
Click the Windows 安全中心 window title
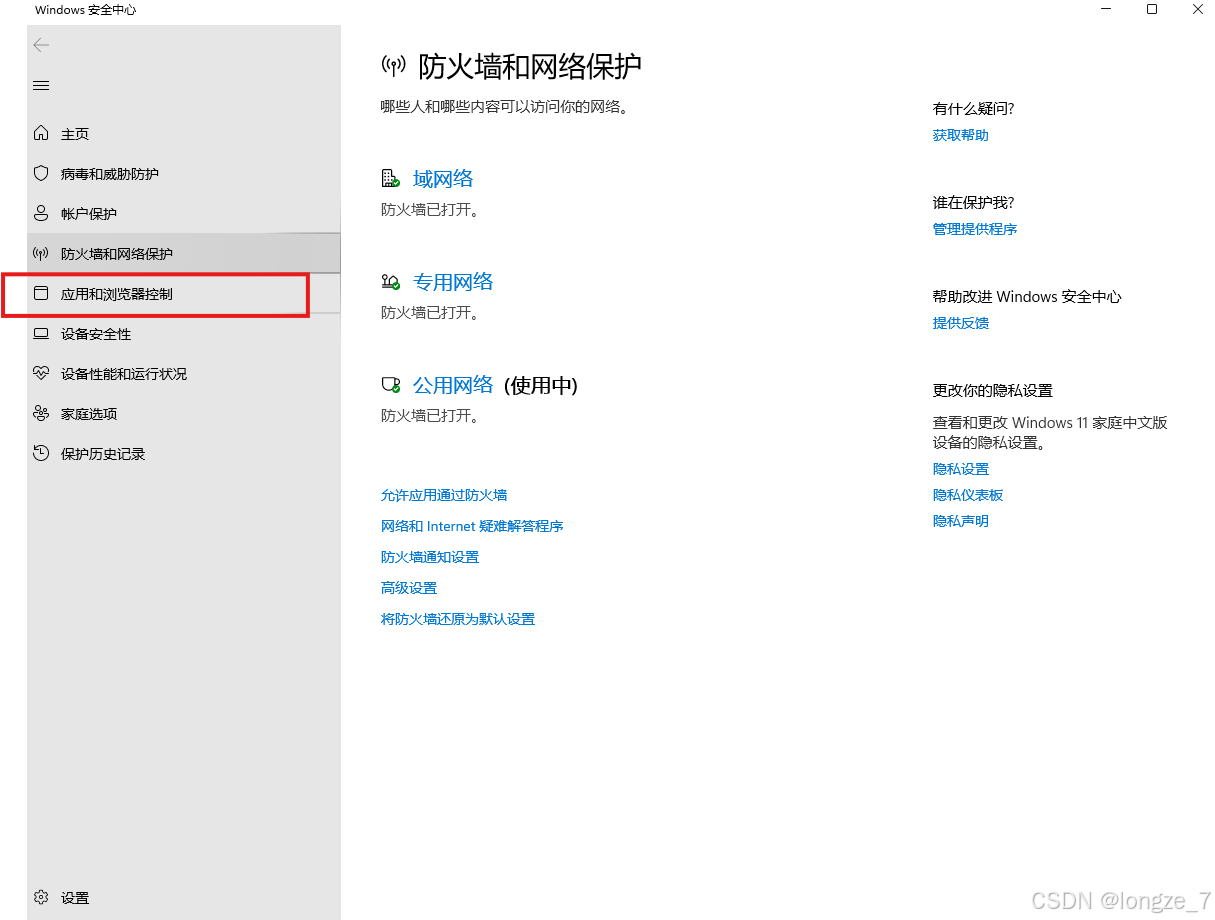coord(85,10)
